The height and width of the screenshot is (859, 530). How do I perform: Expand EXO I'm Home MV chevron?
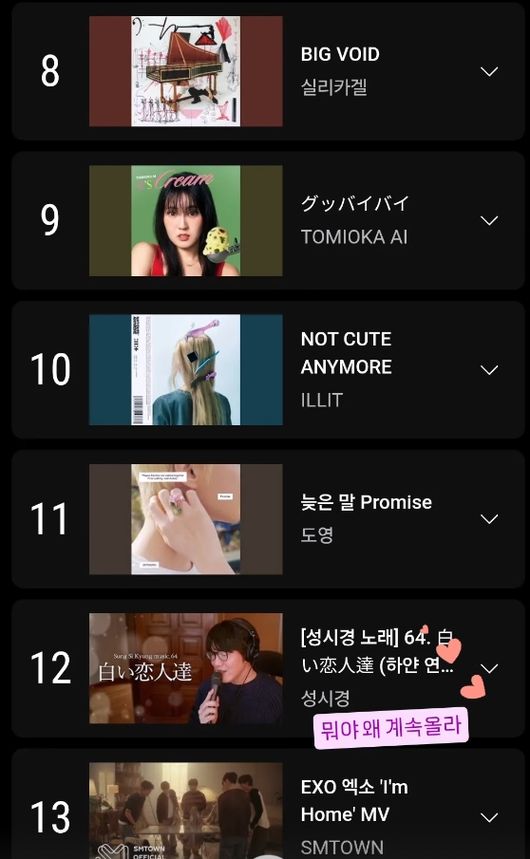[489, 817]
